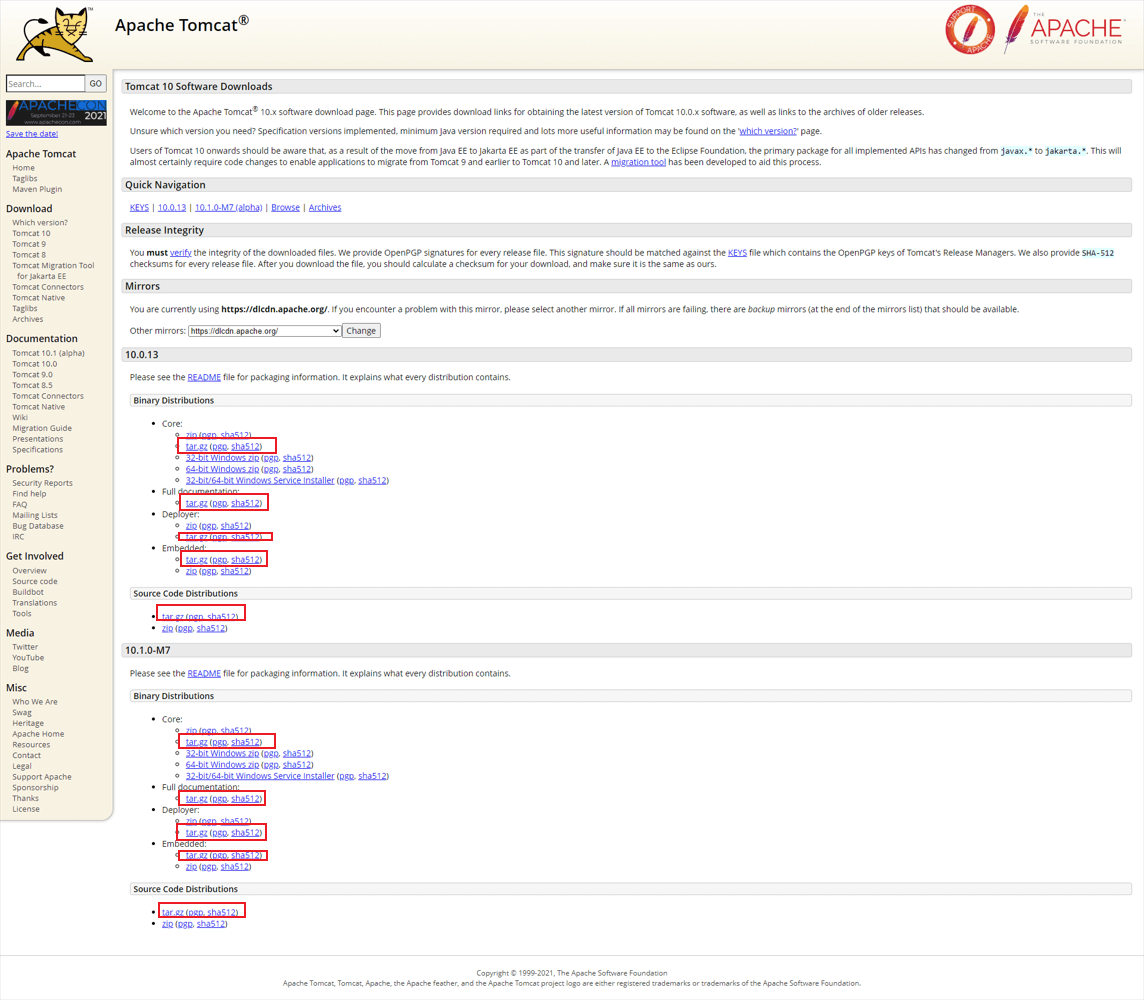Image resolution: width=1144 pixels, height=1000 pixels.
Task: Open Who We Are under Misc
Action: click(x=35, y=702)
